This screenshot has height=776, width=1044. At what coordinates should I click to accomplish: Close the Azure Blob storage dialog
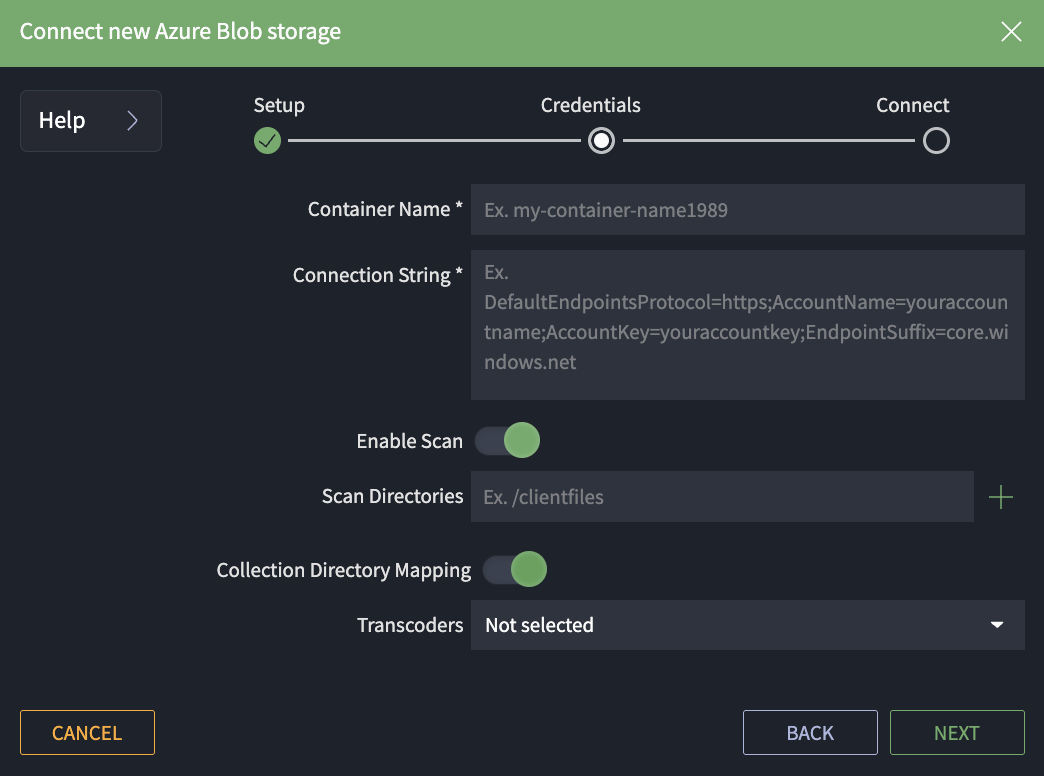coord(1011,32)
